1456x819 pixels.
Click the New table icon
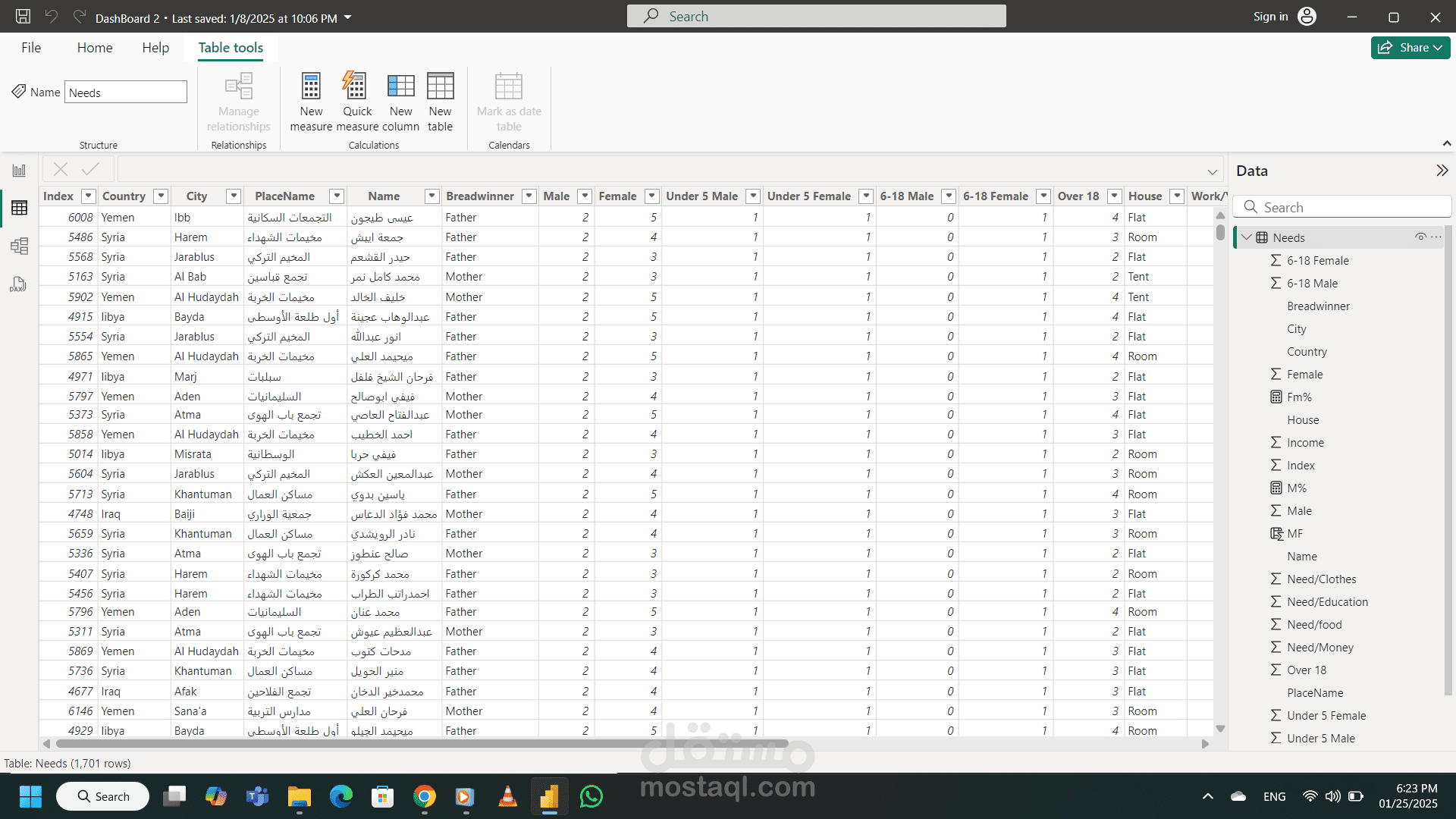click(440, 87)
